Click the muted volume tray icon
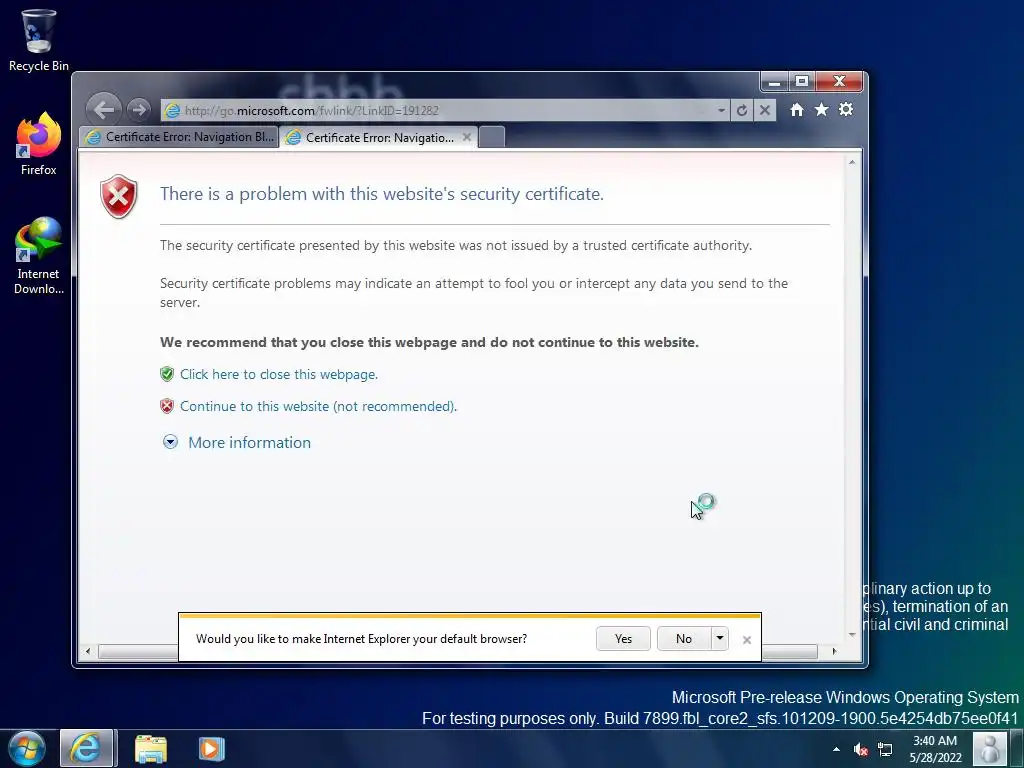 [861, 749]
